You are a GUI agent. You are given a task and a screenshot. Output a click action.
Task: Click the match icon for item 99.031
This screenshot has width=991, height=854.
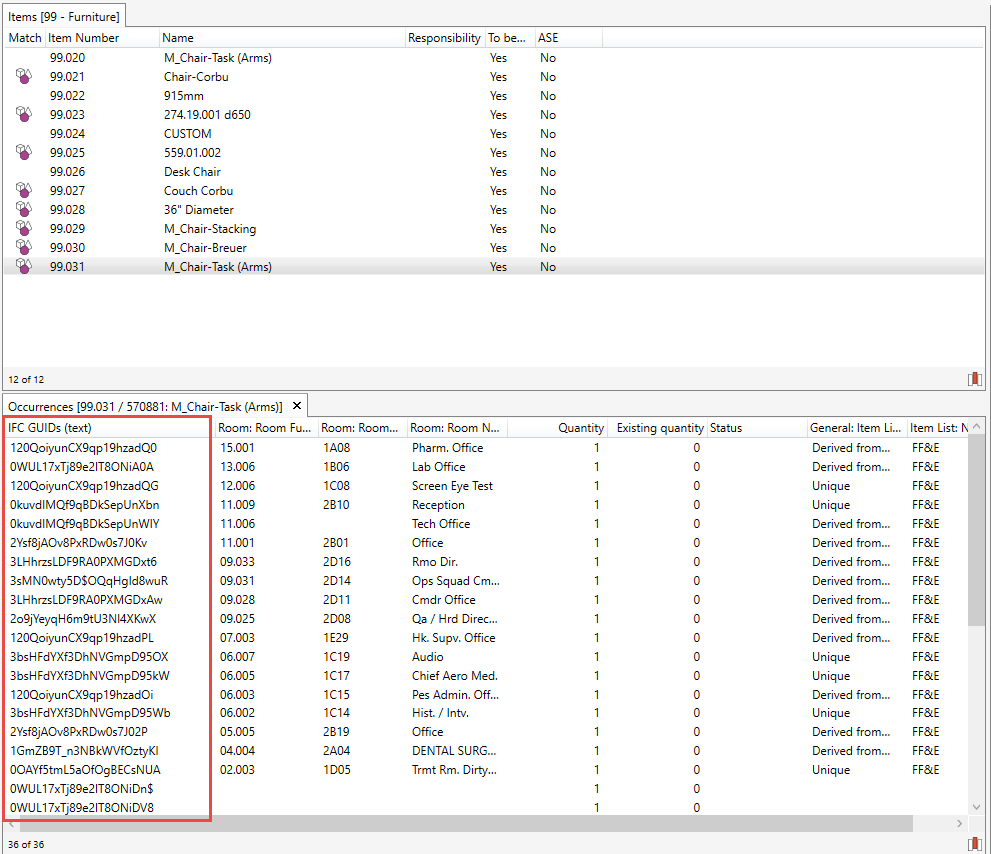point(24,266)
